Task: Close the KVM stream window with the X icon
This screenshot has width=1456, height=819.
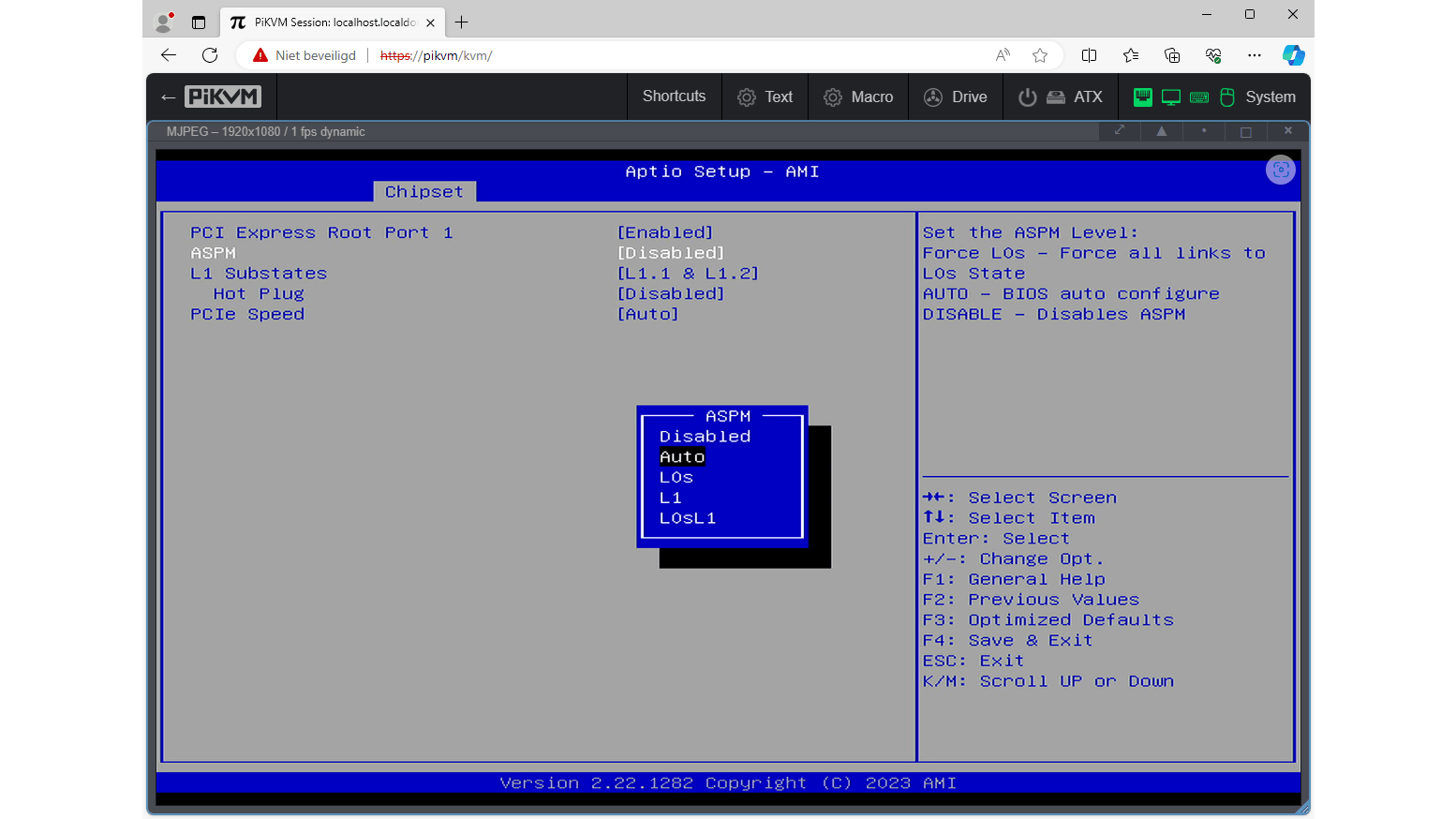Action: pos(1288,130)
